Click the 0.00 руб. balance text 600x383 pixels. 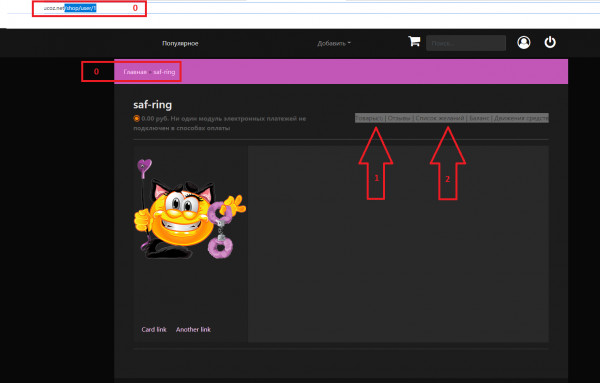[155, 119]
